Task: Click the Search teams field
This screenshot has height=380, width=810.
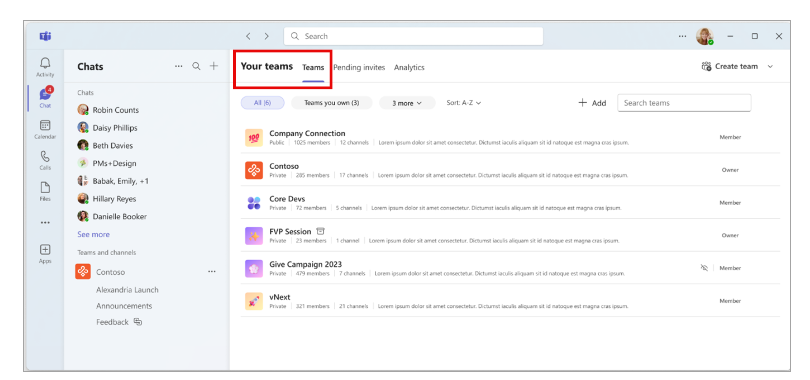Action: coord(684,103)
